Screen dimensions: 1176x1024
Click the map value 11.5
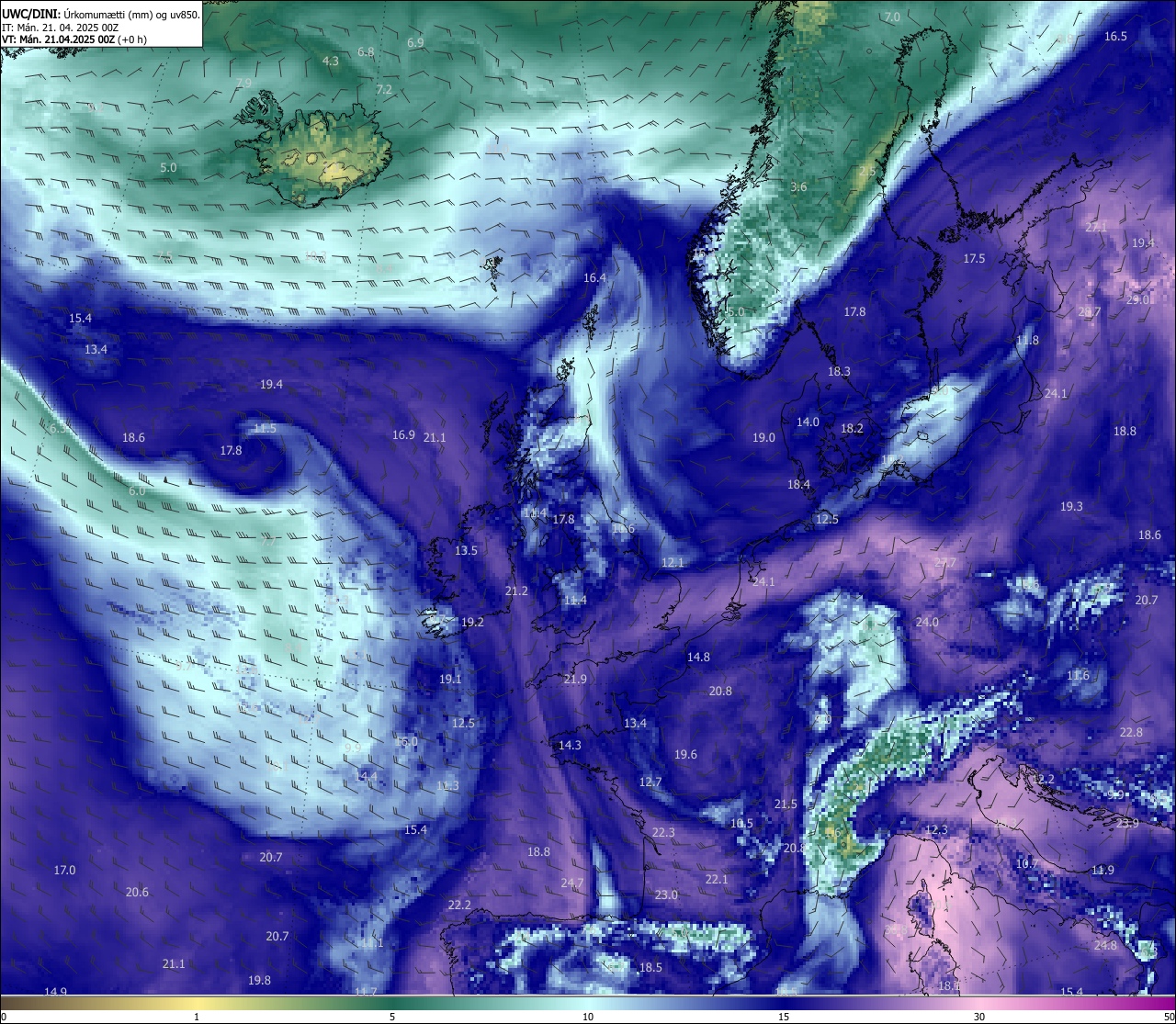(x=265, y=428)
